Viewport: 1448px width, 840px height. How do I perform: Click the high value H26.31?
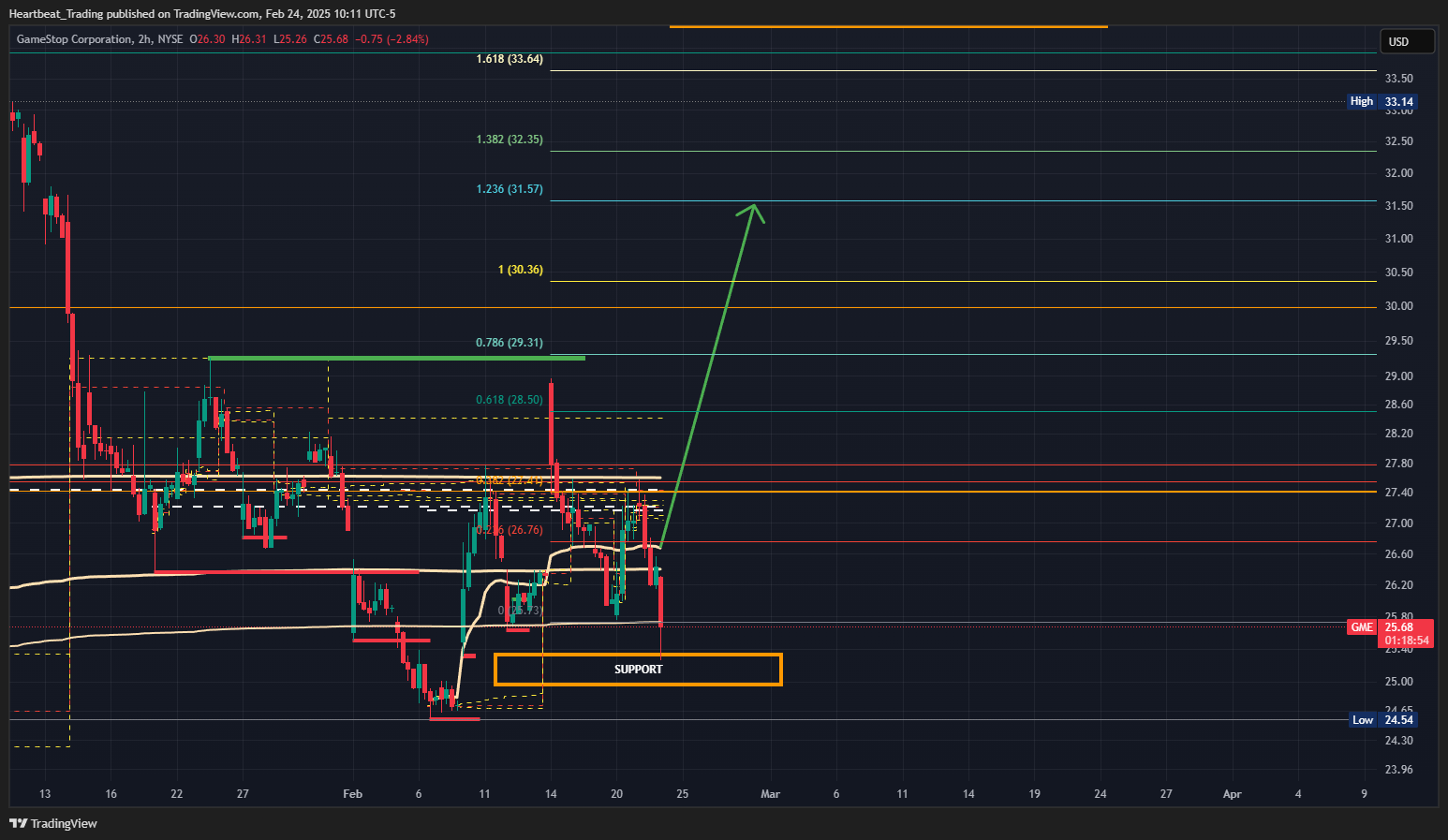point(250,39)
